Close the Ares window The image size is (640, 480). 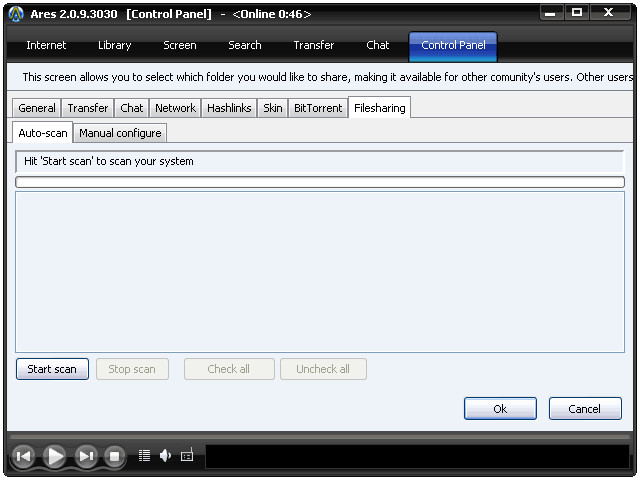click(609, 13)
